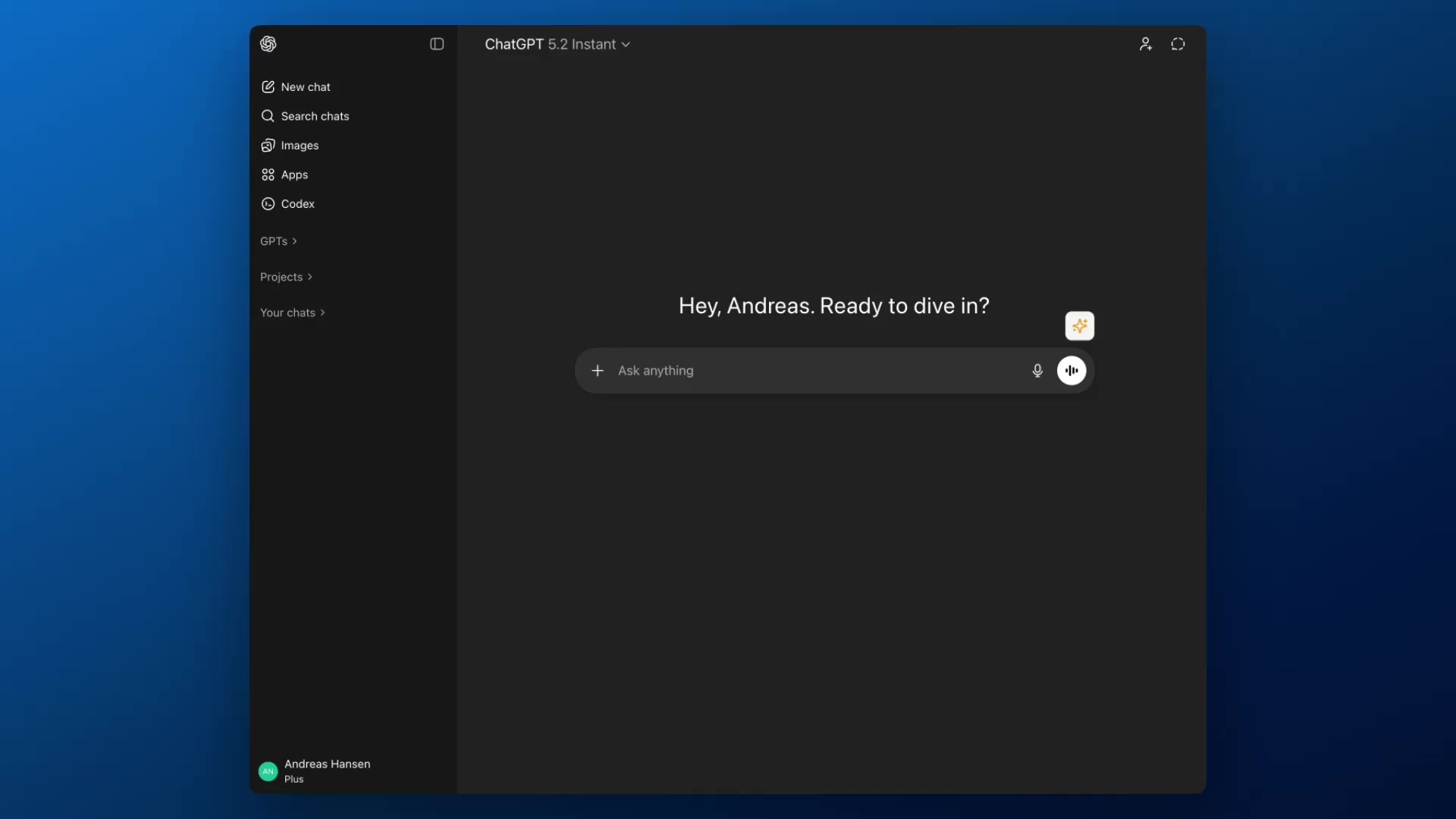Open the ChatGPT 5.2 Instant model dropdown
The height and width of the screenshot is (819, 1456).
[x=557, y=45]
